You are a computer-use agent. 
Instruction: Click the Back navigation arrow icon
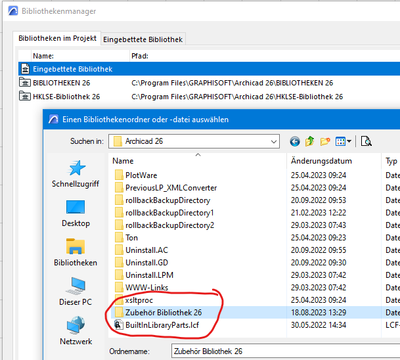click(x=295, y=142)
